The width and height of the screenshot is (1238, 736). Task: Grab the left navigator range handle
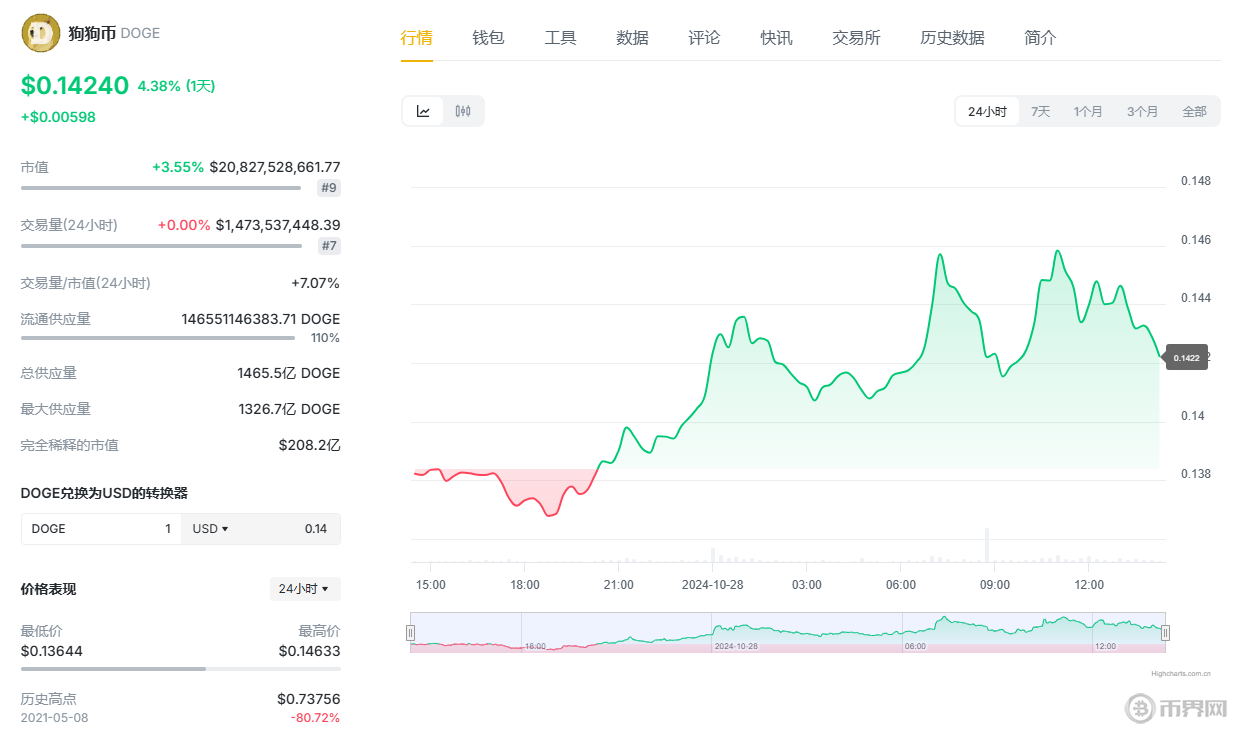[x=410, y=632]
